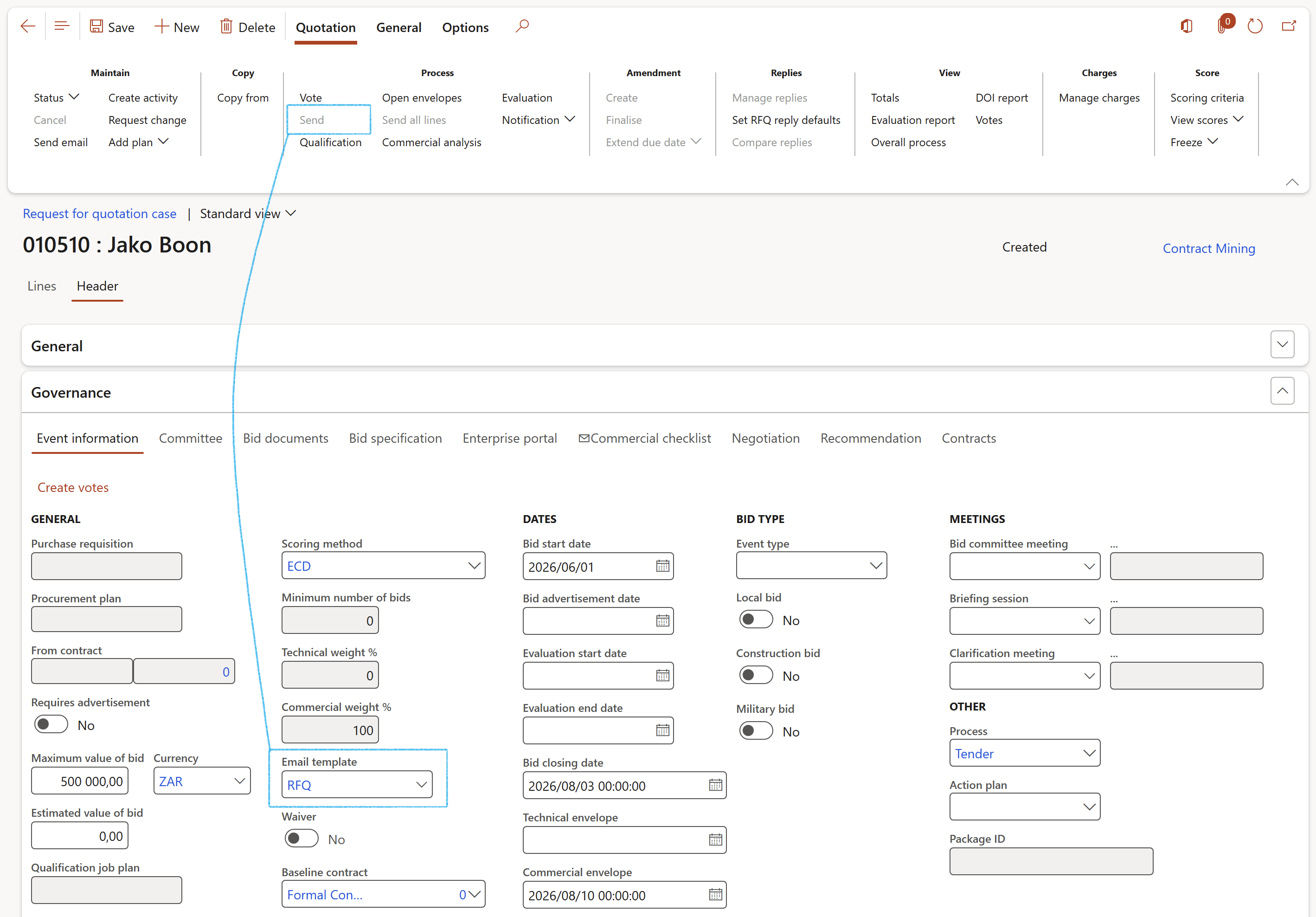Open the Status dropdown in Maintain
1316x917 pixels.
click(x=56, y=97)
